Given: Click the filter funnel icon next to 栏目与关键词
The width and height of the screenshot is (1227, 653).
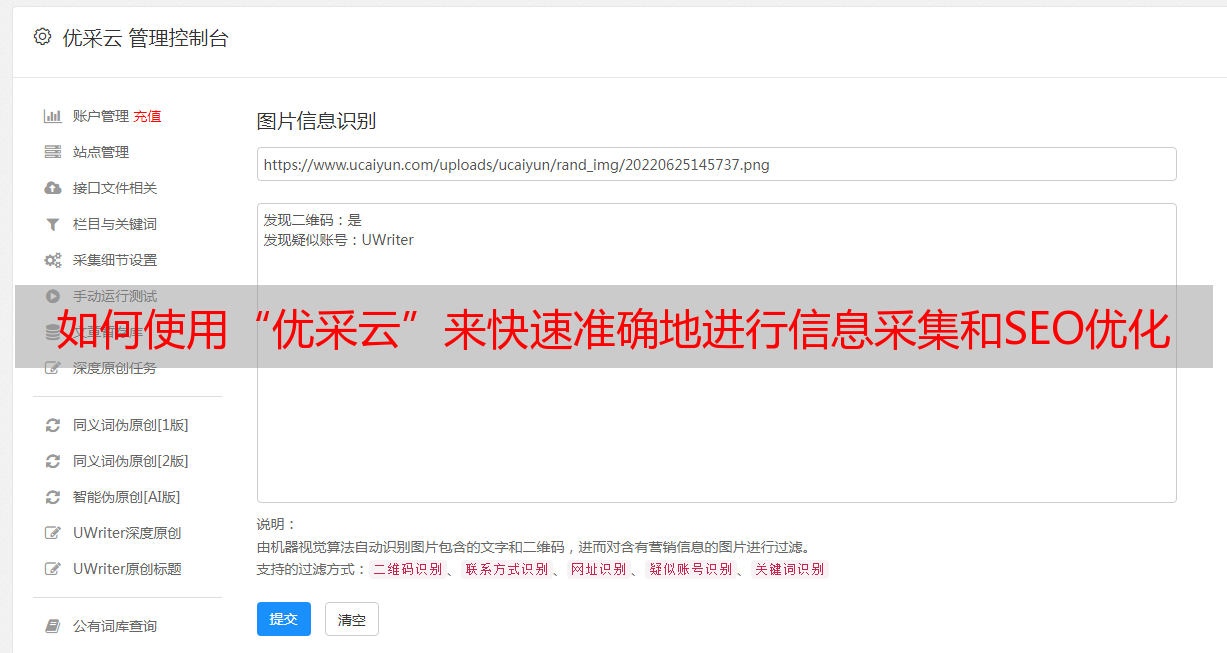Looking at the screenshot, I should (53, 224).
